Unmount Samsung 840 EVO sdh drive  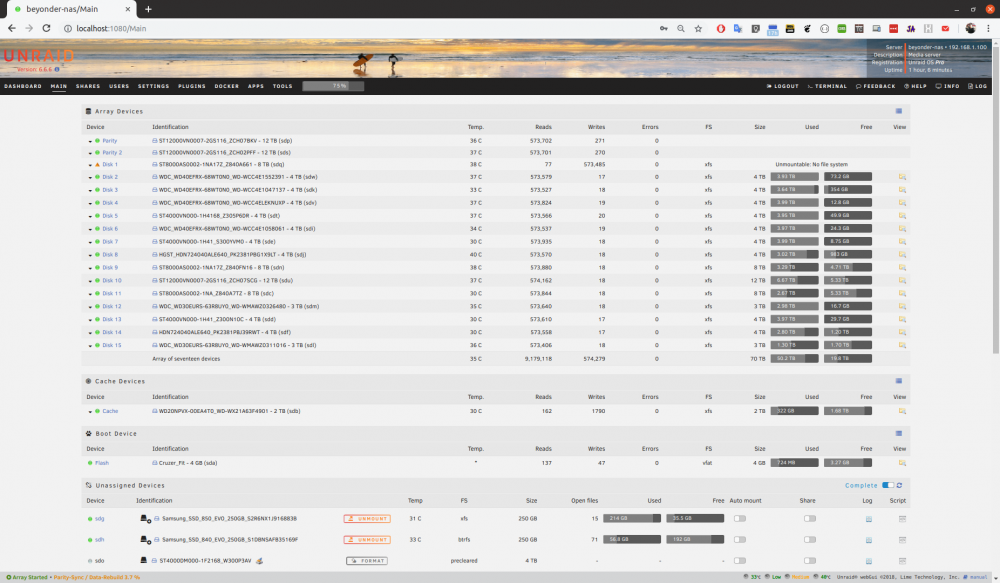click(367, 540)
